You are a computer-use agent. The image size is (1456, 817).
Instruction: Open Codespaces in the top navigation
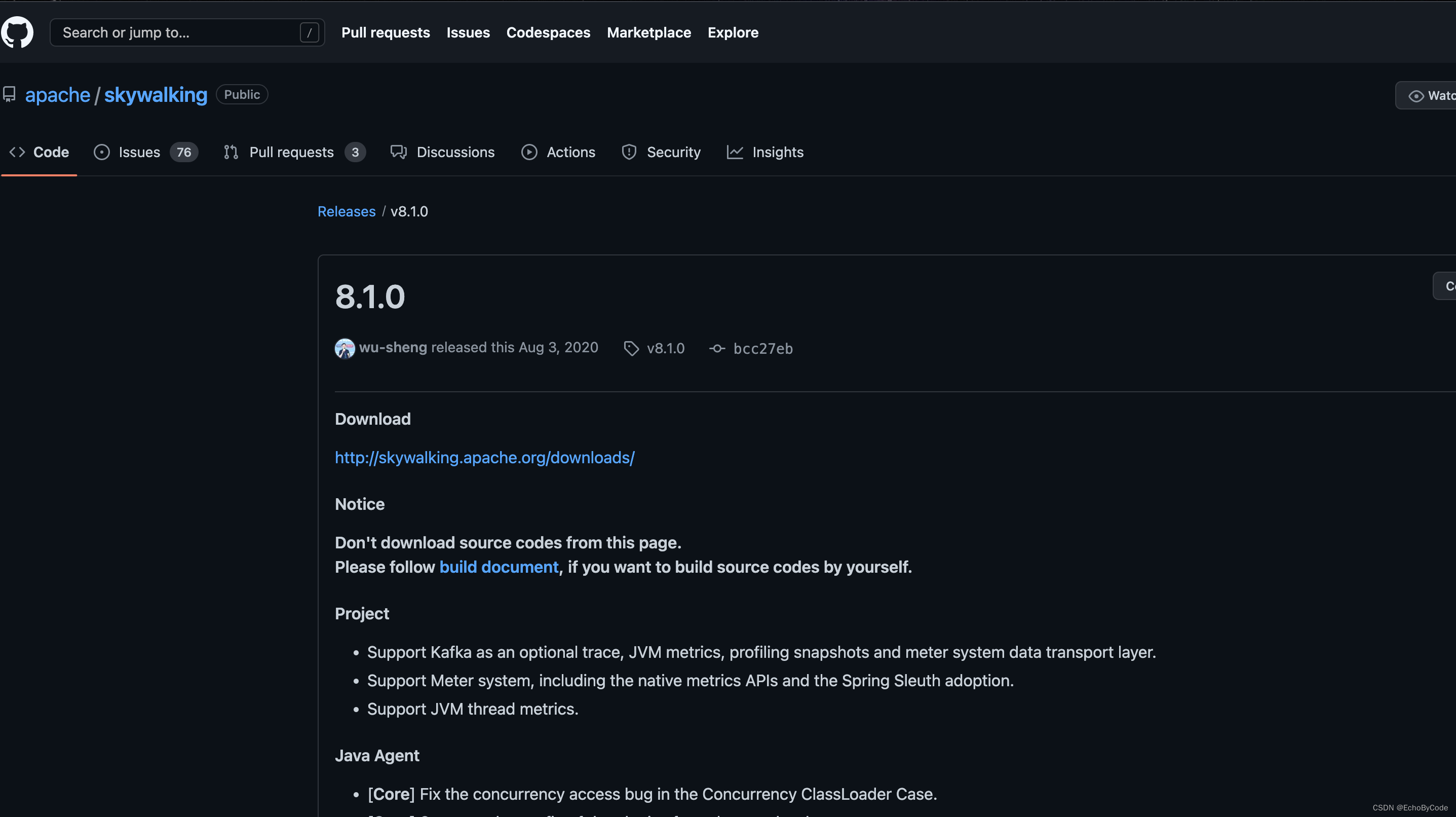(548, 33)
